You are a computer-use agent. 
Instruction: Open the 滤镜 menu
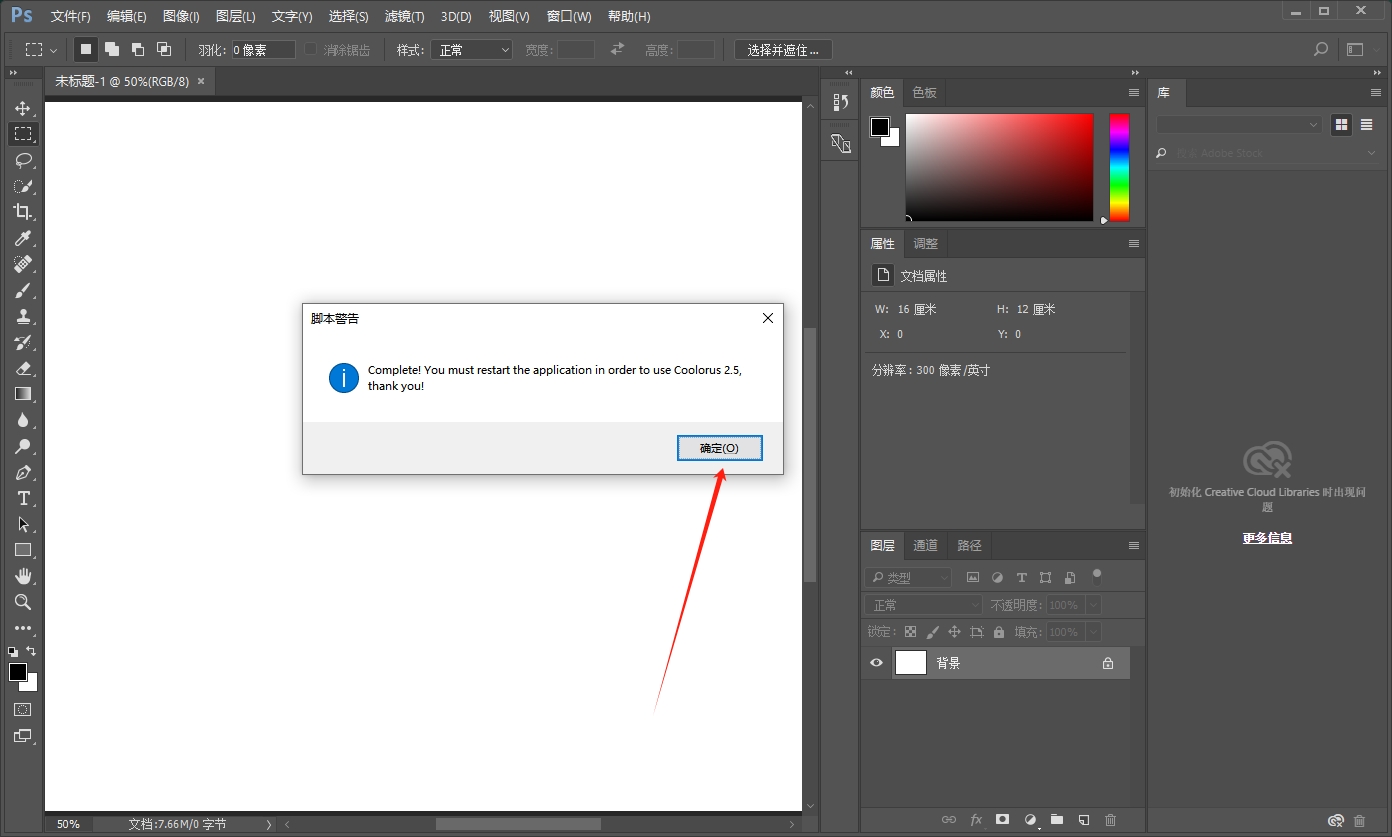click(404, 16)
